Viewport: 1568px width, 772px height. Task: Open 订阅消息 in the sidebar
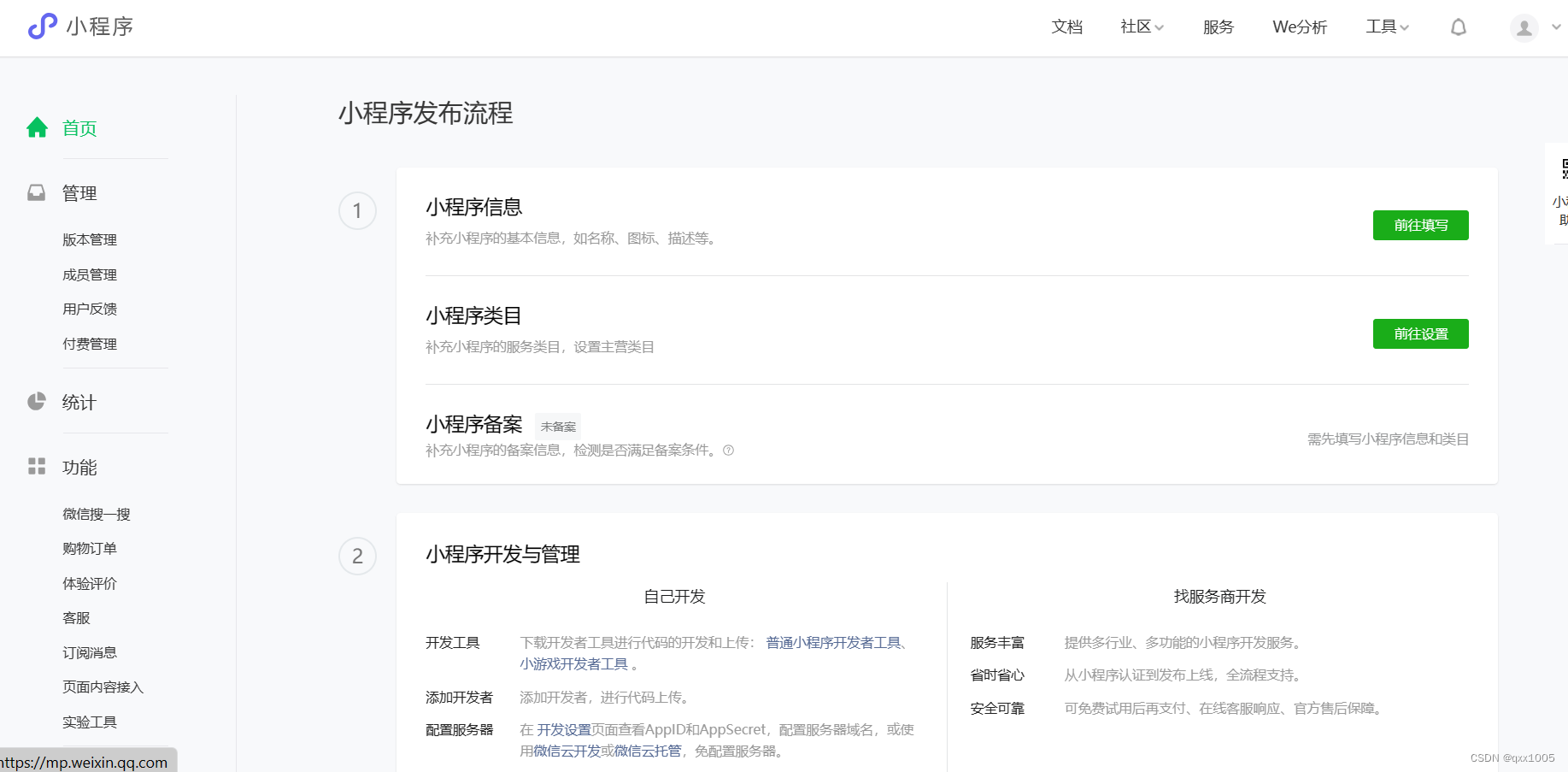pyautogui.click(x=90, y=652)
